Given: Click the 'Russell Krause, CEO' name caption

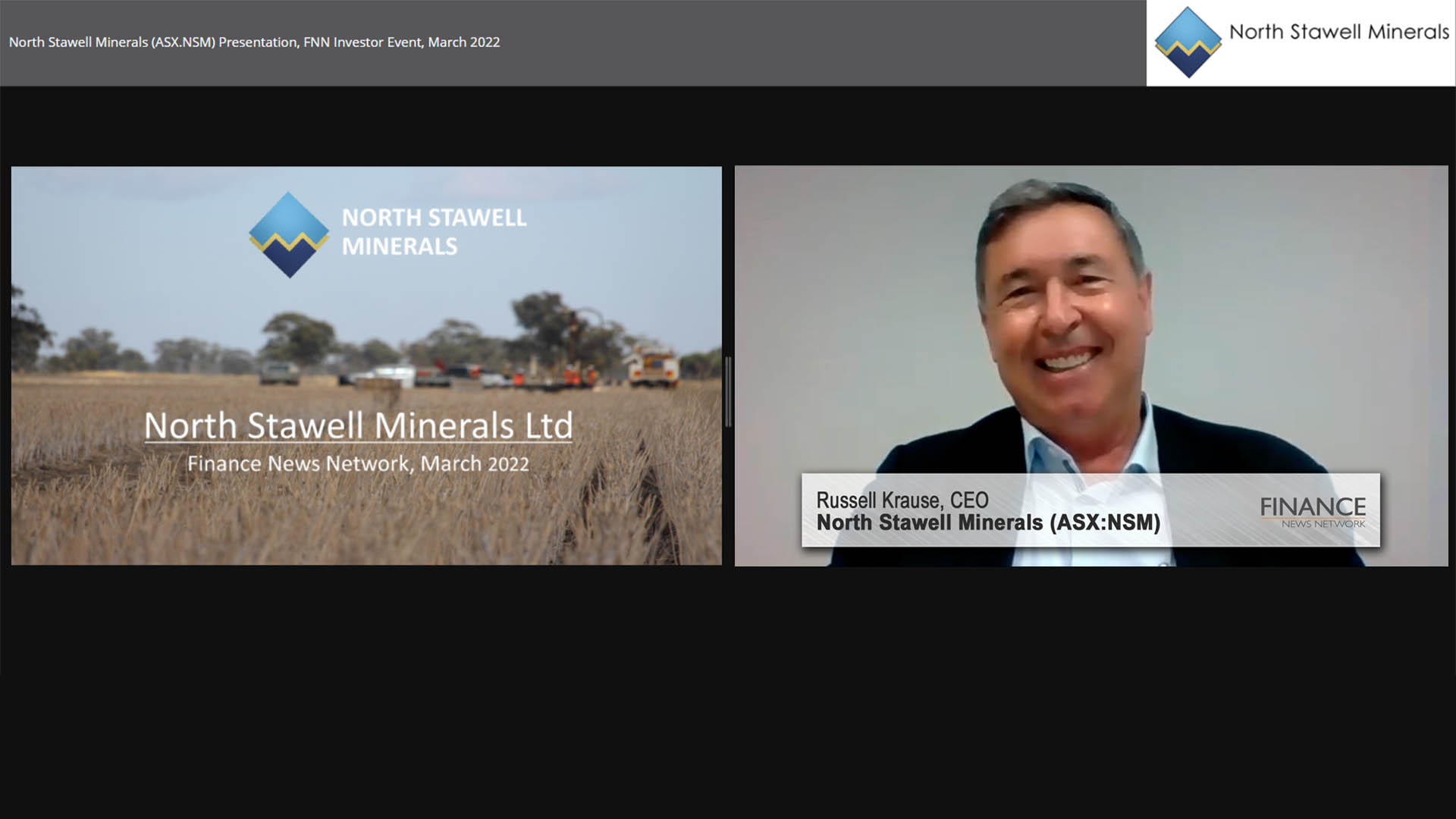Looking at the screenshot, I should pyautogui.click(x=902, y=500).
